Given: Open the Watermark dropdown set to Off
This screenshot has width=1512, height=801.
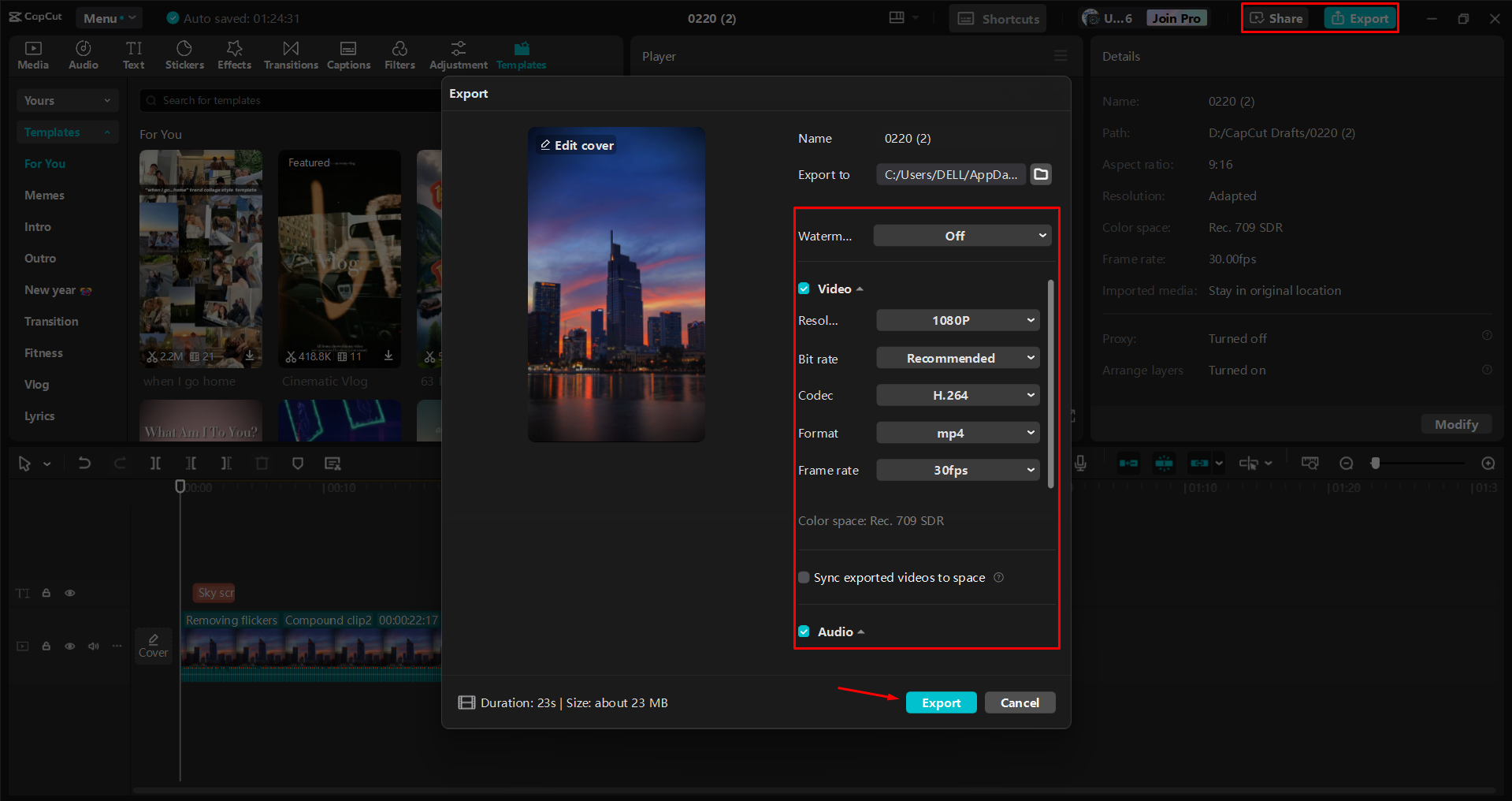Looking at the screenshot, I should 961,235.
